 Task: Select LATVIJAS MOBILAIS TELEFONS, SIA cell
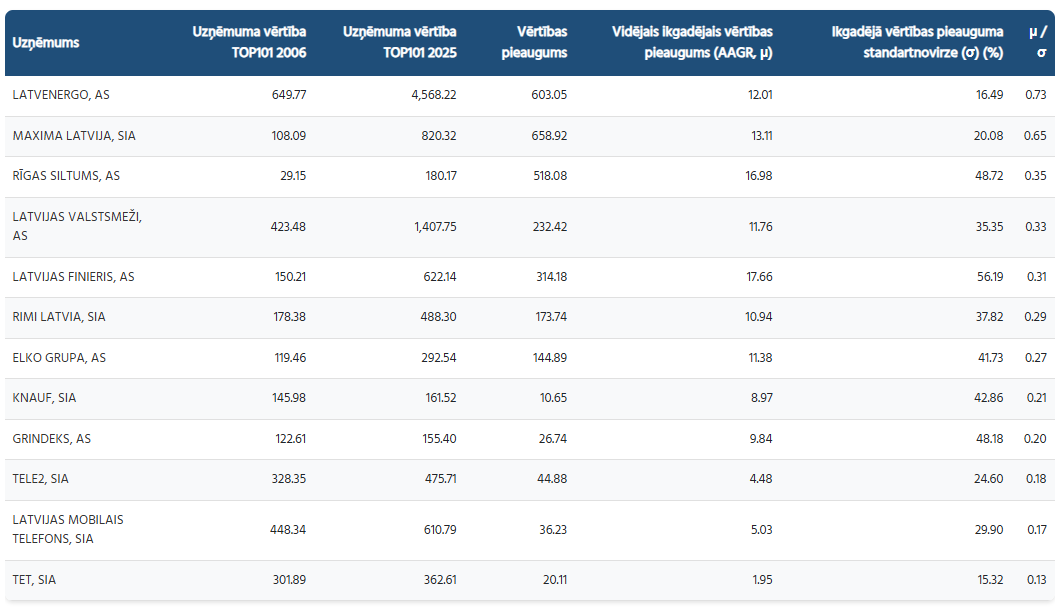[x=68, y=529]
